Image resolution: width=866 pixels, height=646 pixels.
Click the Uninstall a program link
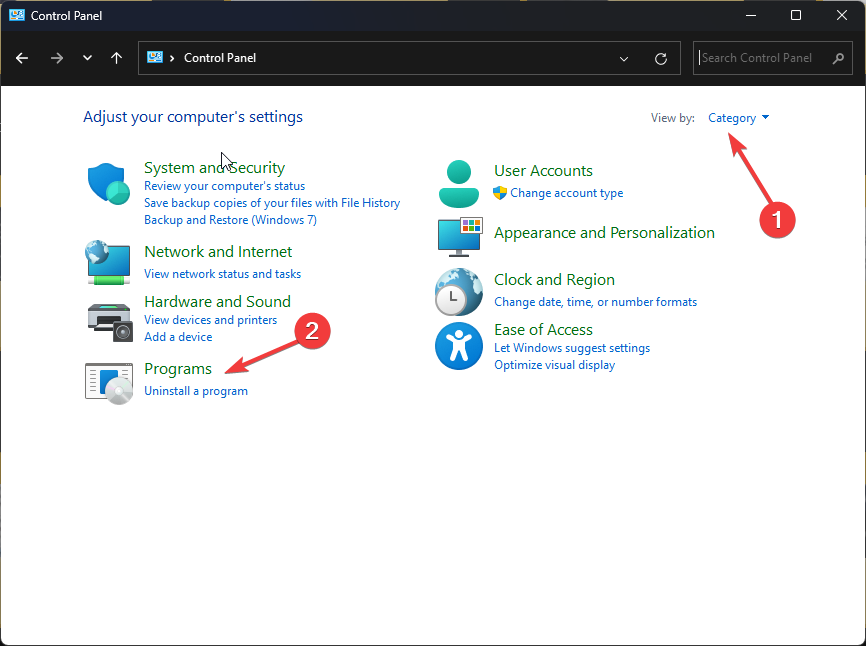click(x=196, y=391)
